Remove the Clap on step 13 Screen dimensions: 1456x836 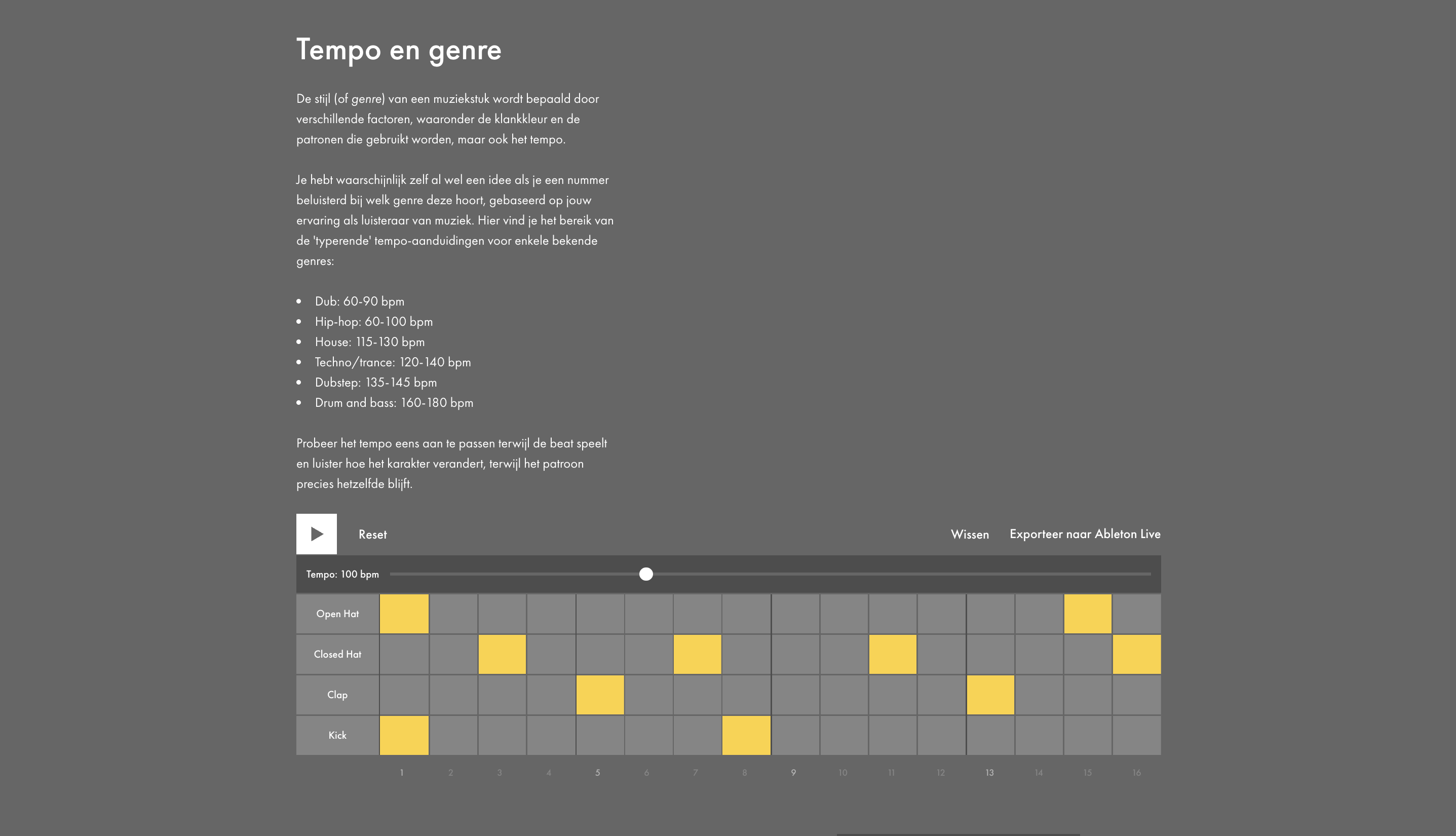(990, 695)
